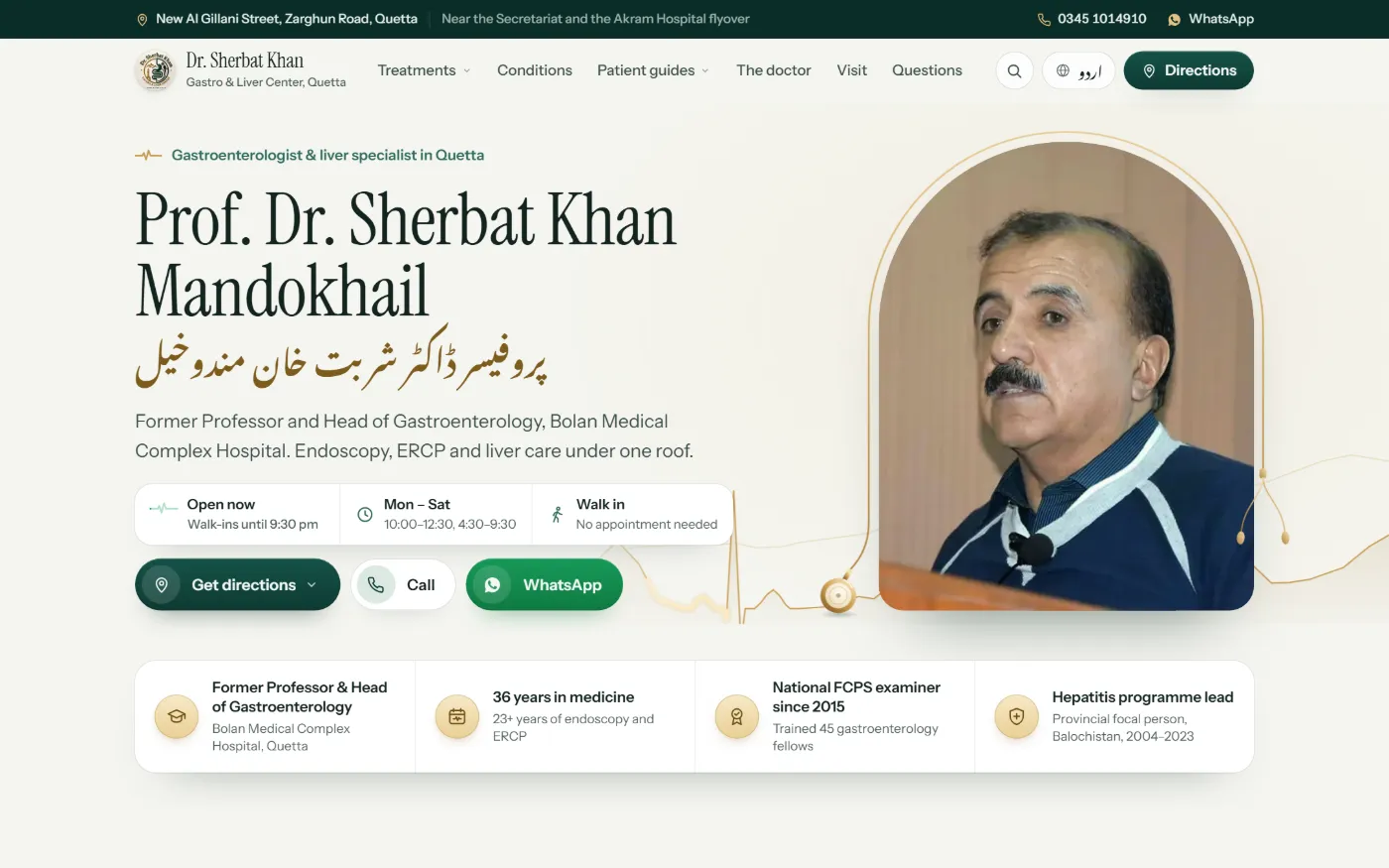
Task: Click the clock icon next to Mon – Sat
Action: click(364, 514)
